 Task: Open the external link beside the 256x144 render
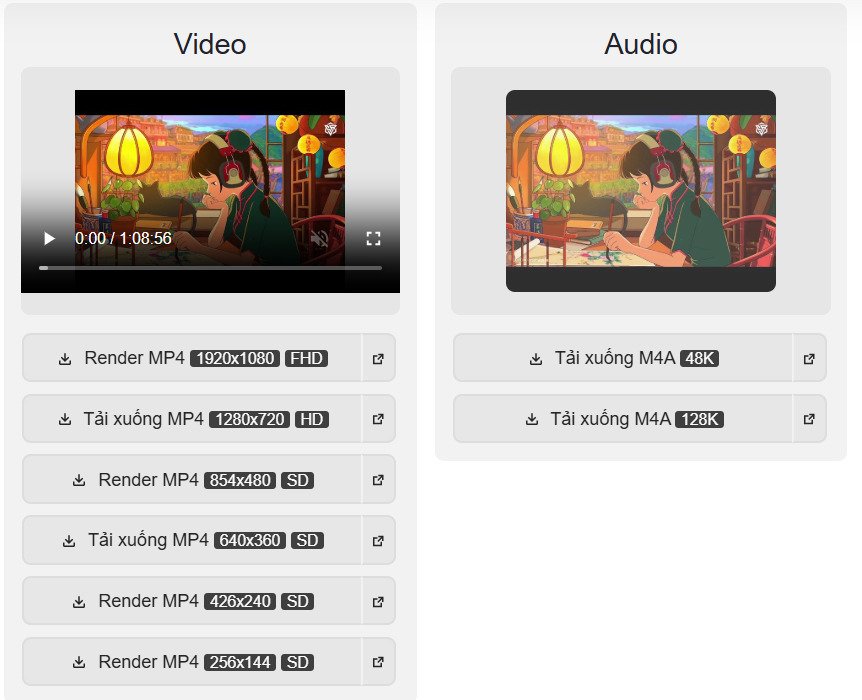pos(378,661)
